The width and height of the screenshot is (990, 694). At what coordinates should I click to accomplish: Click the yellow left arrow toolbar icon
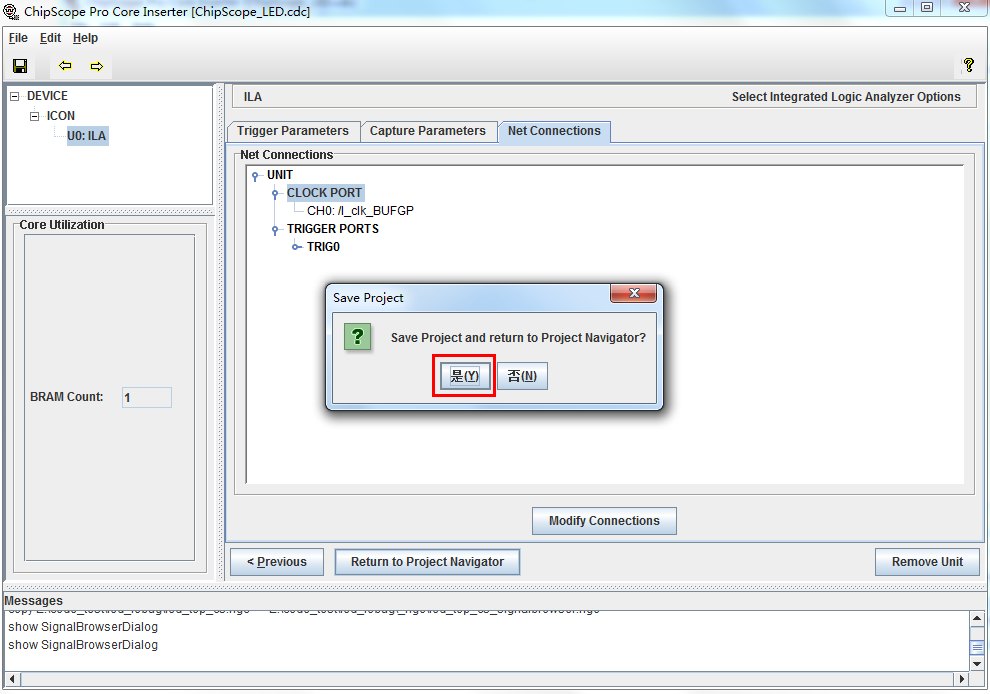tap(65, 66)
